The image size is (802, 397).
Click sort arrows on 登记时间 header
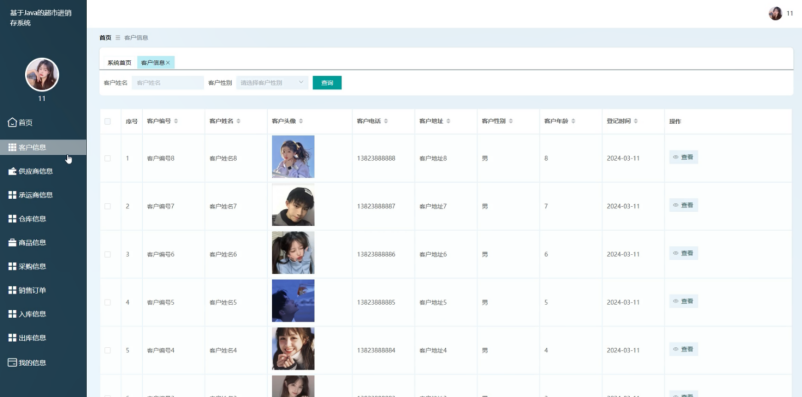(x=635, y=121)
